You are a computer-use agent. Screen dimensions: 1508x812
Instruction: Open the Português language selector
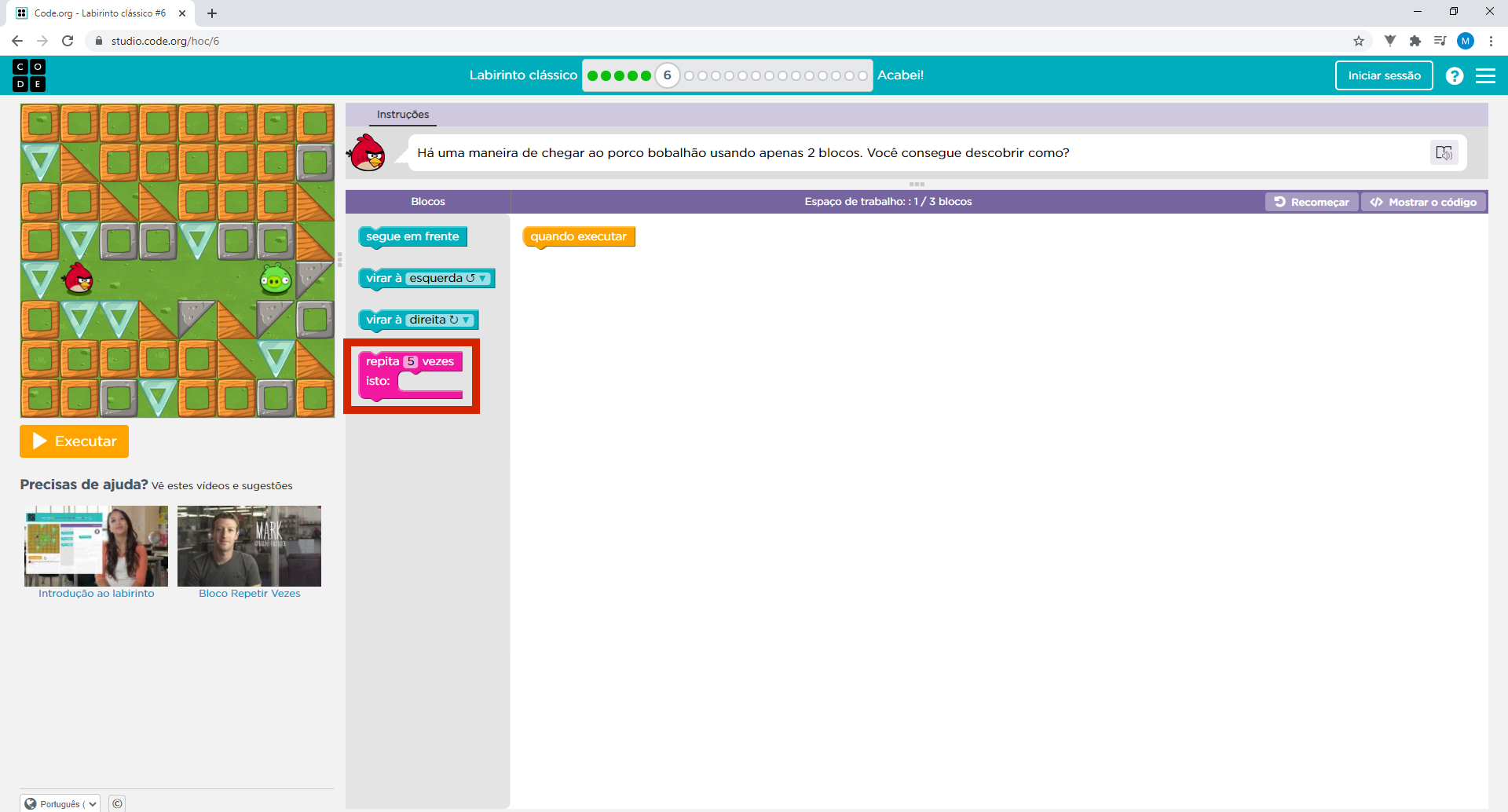(60, 803)
